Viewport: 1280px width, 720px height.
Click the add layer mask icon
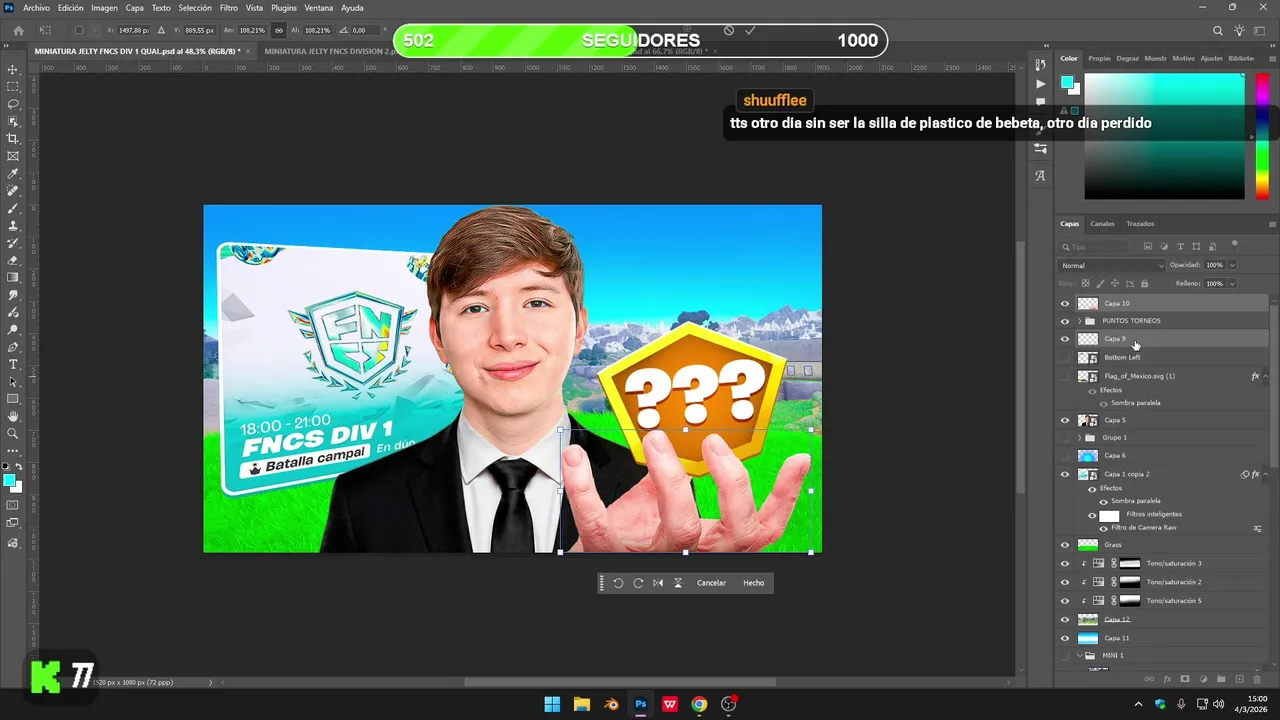click(x=1185, y=679)
